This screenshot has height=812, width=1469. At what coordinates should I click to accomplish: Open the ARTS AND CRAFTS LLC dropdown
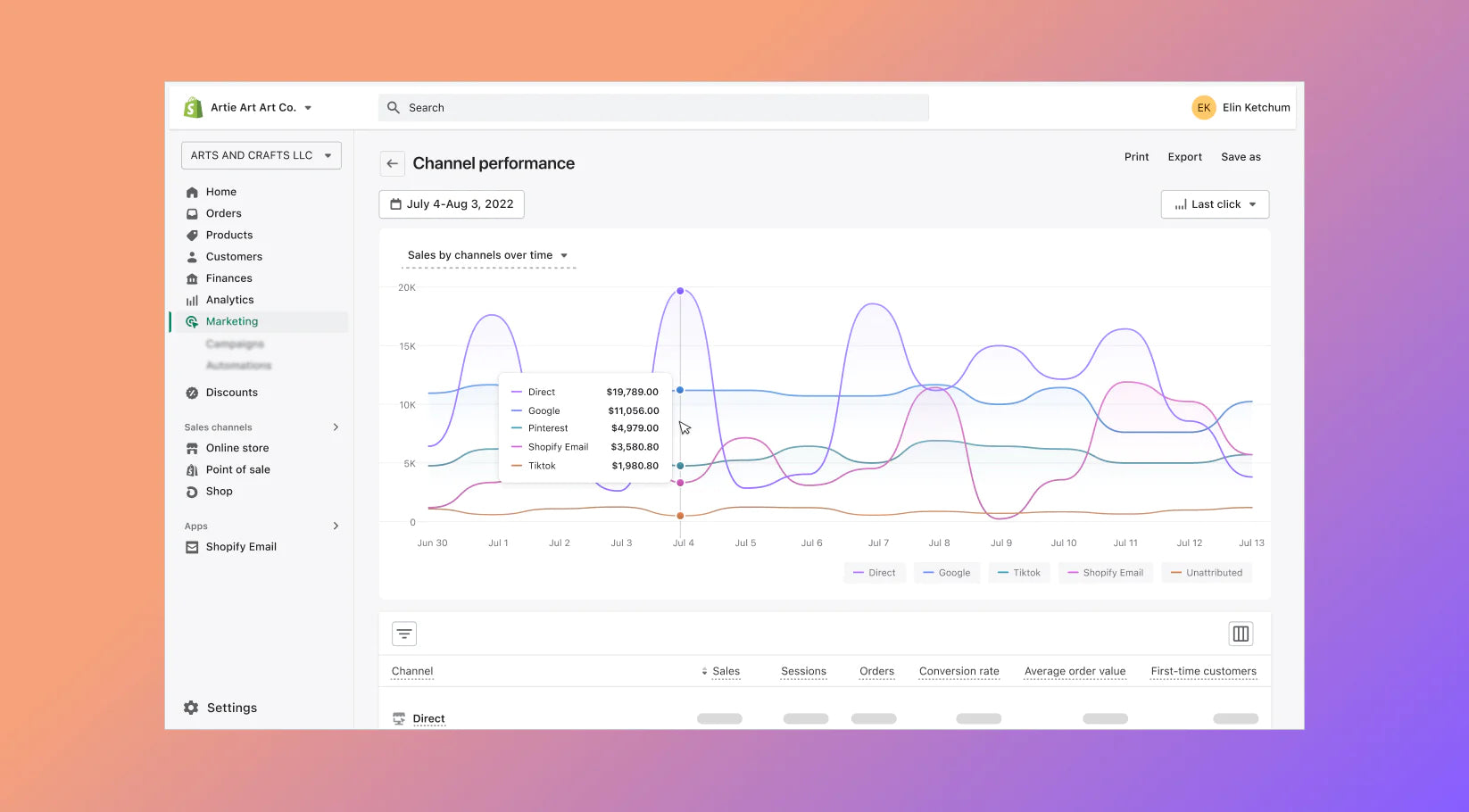[261, 155]
